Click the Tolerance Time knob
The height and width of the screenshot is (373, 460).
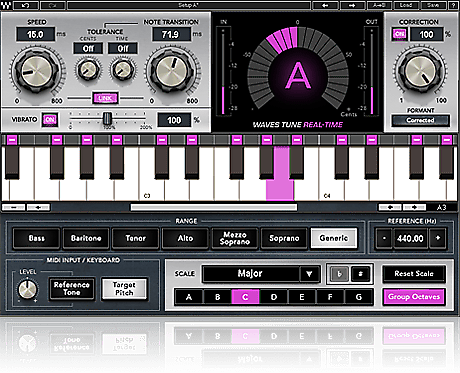point(124,70)
